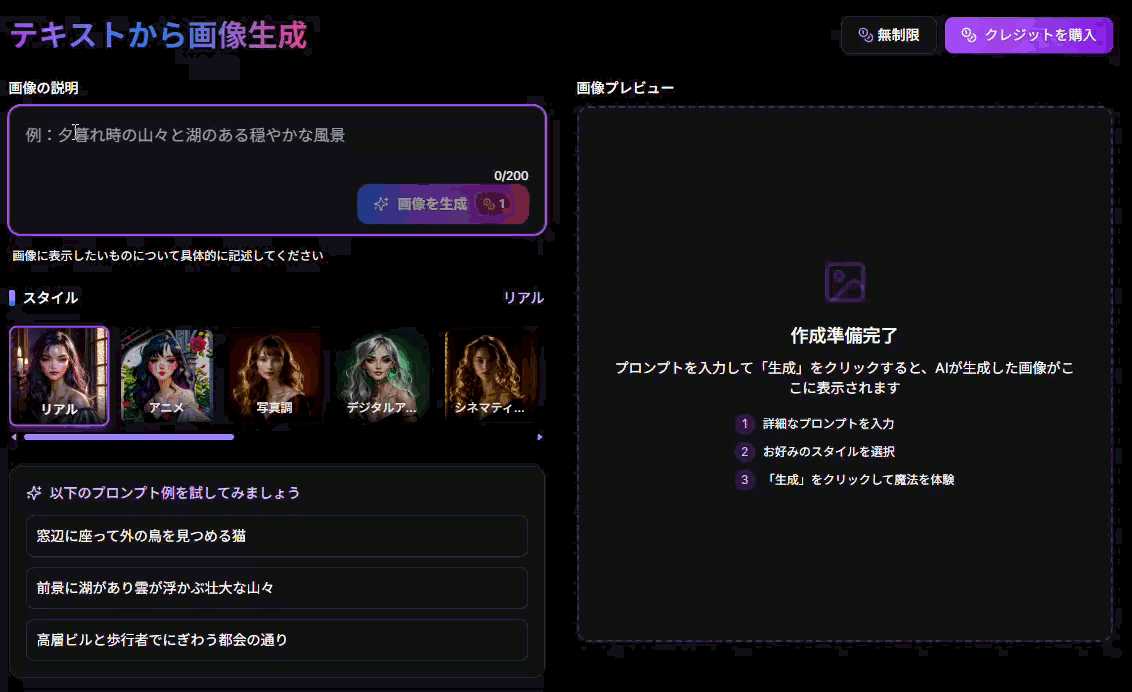
Task: Select the アニメ style option
Action: tap(166, 376)
